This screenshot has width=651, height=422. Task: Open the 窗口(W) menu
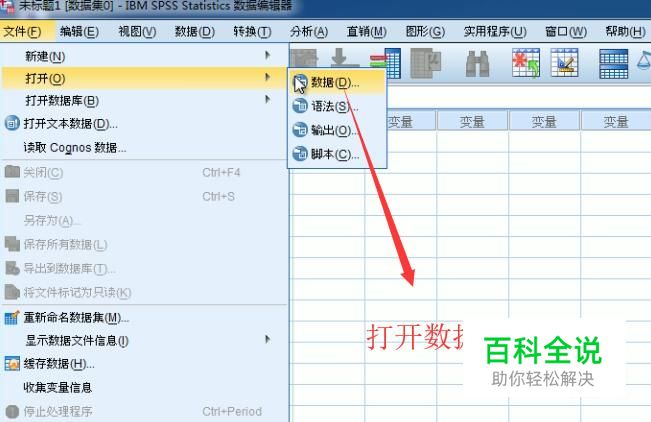(x=566, y=32)
